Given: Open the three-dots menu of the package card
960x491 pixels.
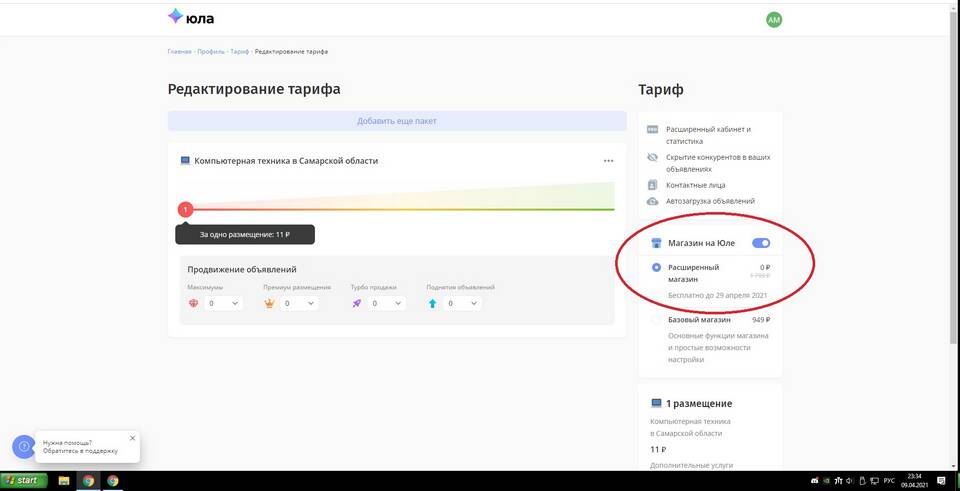Looking at the screenshot, I should coord(608,161).
